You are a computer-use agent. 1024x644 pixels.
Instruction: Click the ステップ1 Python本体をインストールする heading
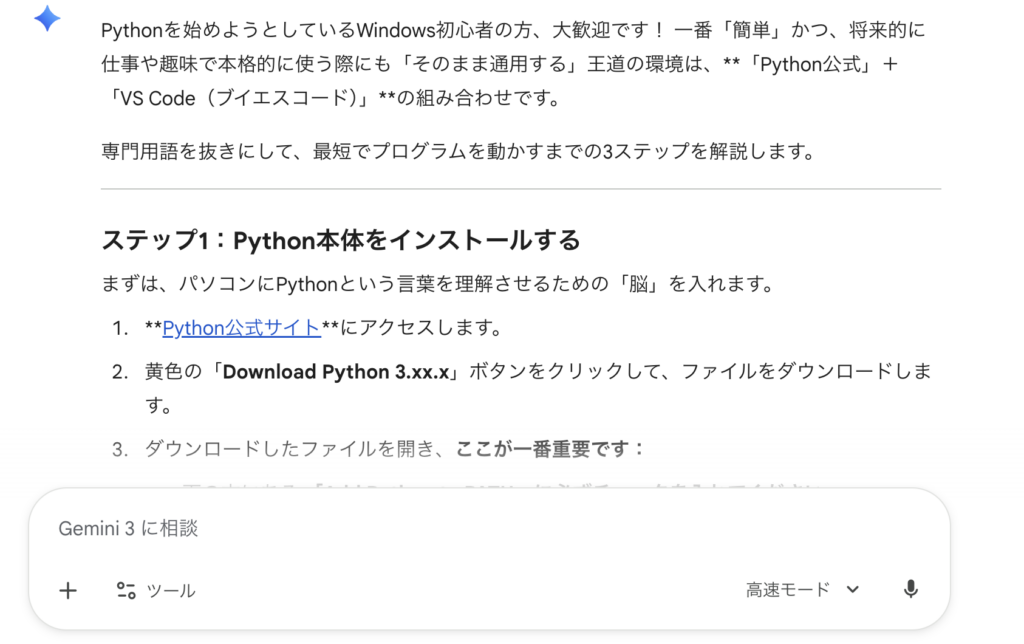(x=340, y=241)
